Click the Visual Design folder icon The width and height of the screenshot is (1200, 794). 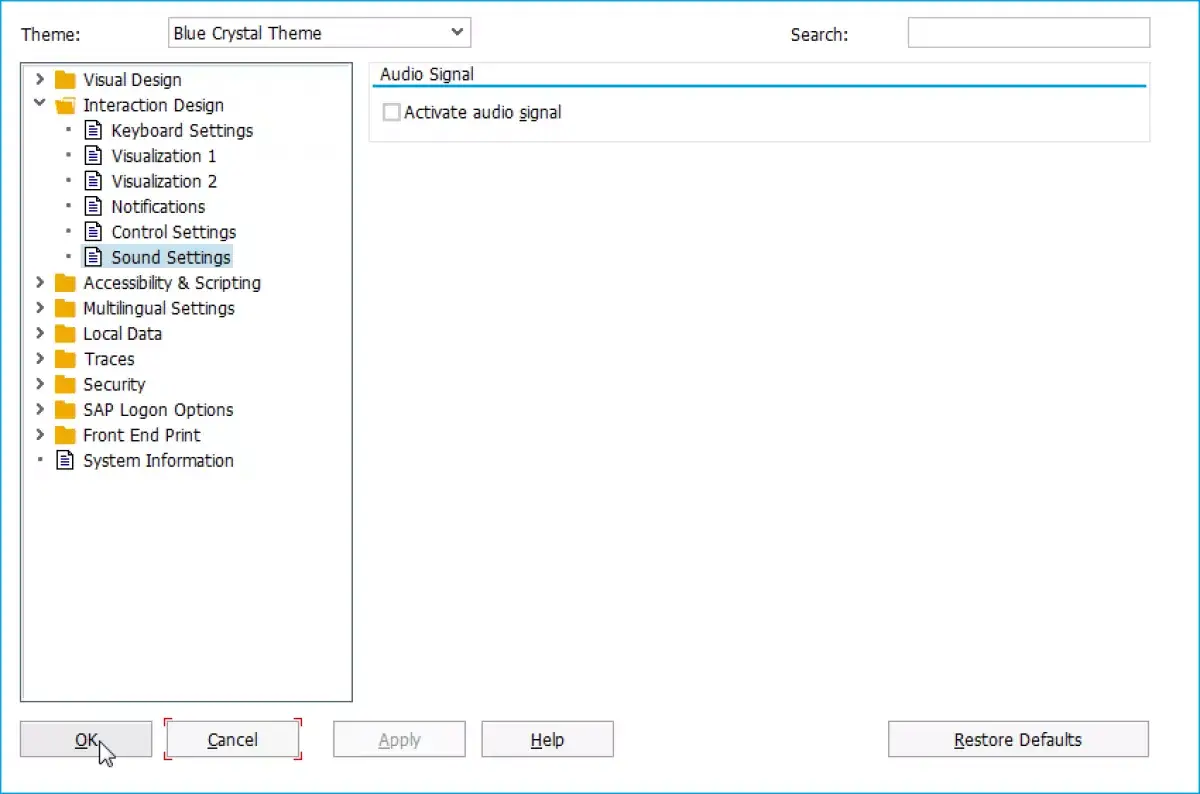(65, 80)
